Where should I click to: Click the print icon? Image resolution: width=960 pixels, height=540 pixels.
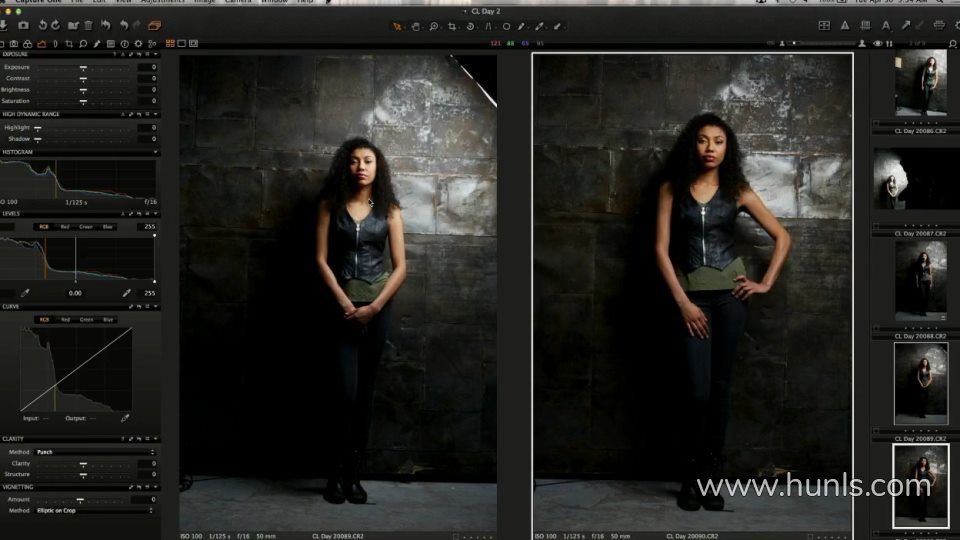pyautogui.click(x=939, y=26)
